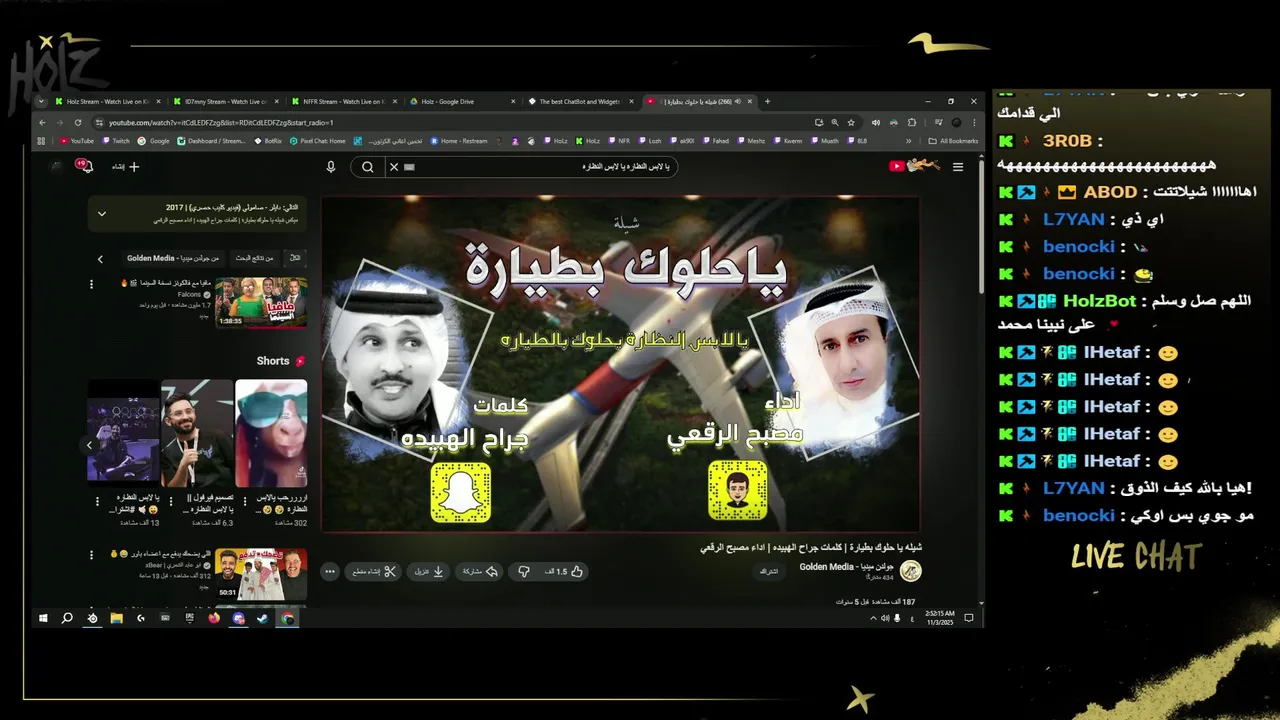Open Windows taskbar search
The width and height of the screenshot is (1280, 720).
[x=67, y=619]
